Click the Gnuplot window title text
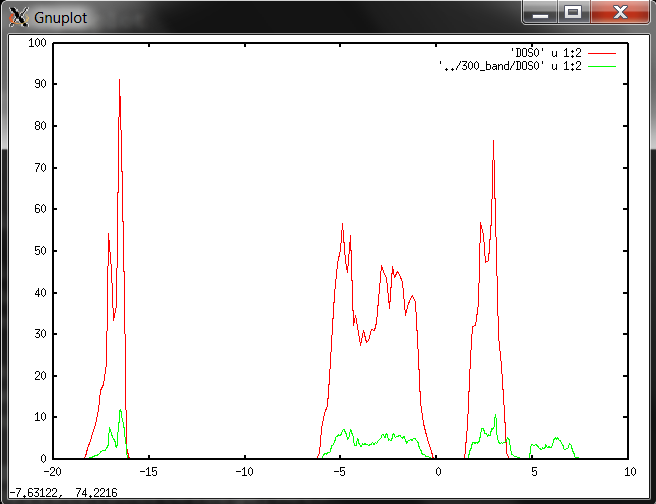 (x=61, y=18)
